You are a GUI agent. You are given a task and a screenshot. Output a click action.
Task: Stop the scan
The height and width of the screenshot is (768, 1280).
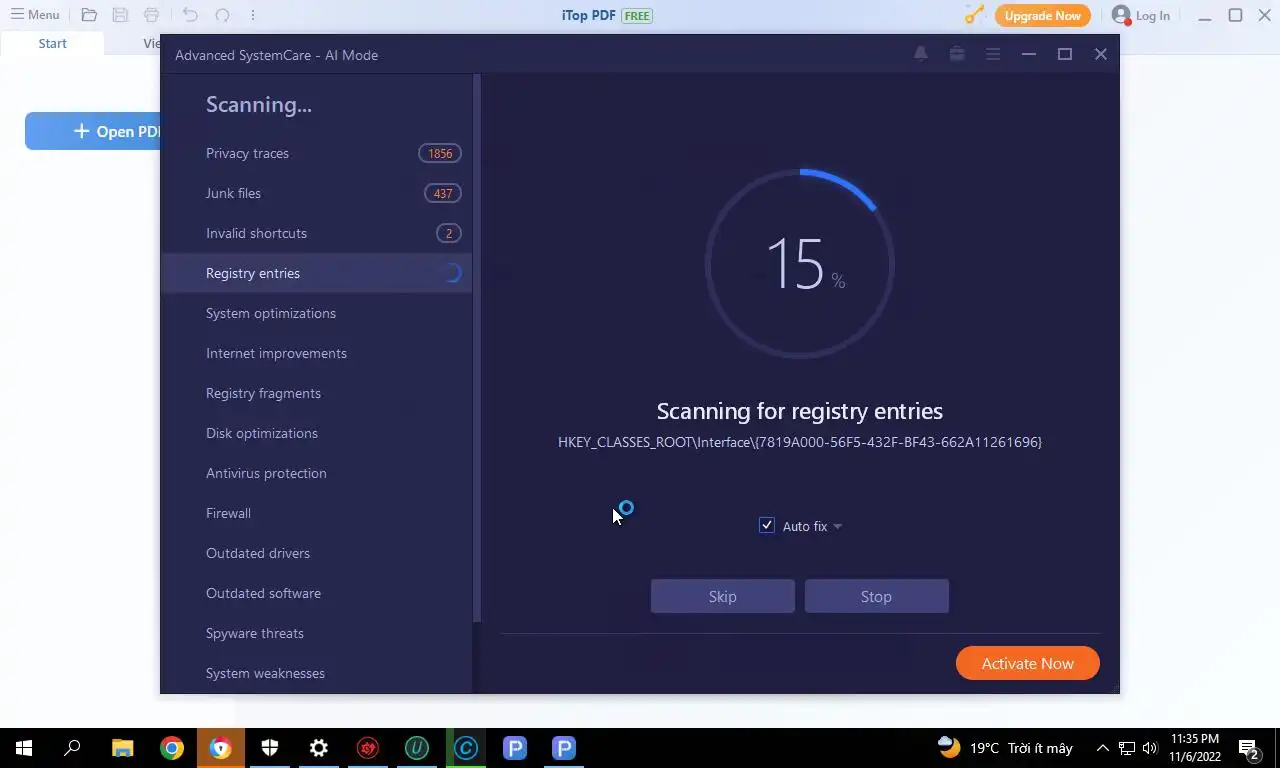(x=877, y=596)
